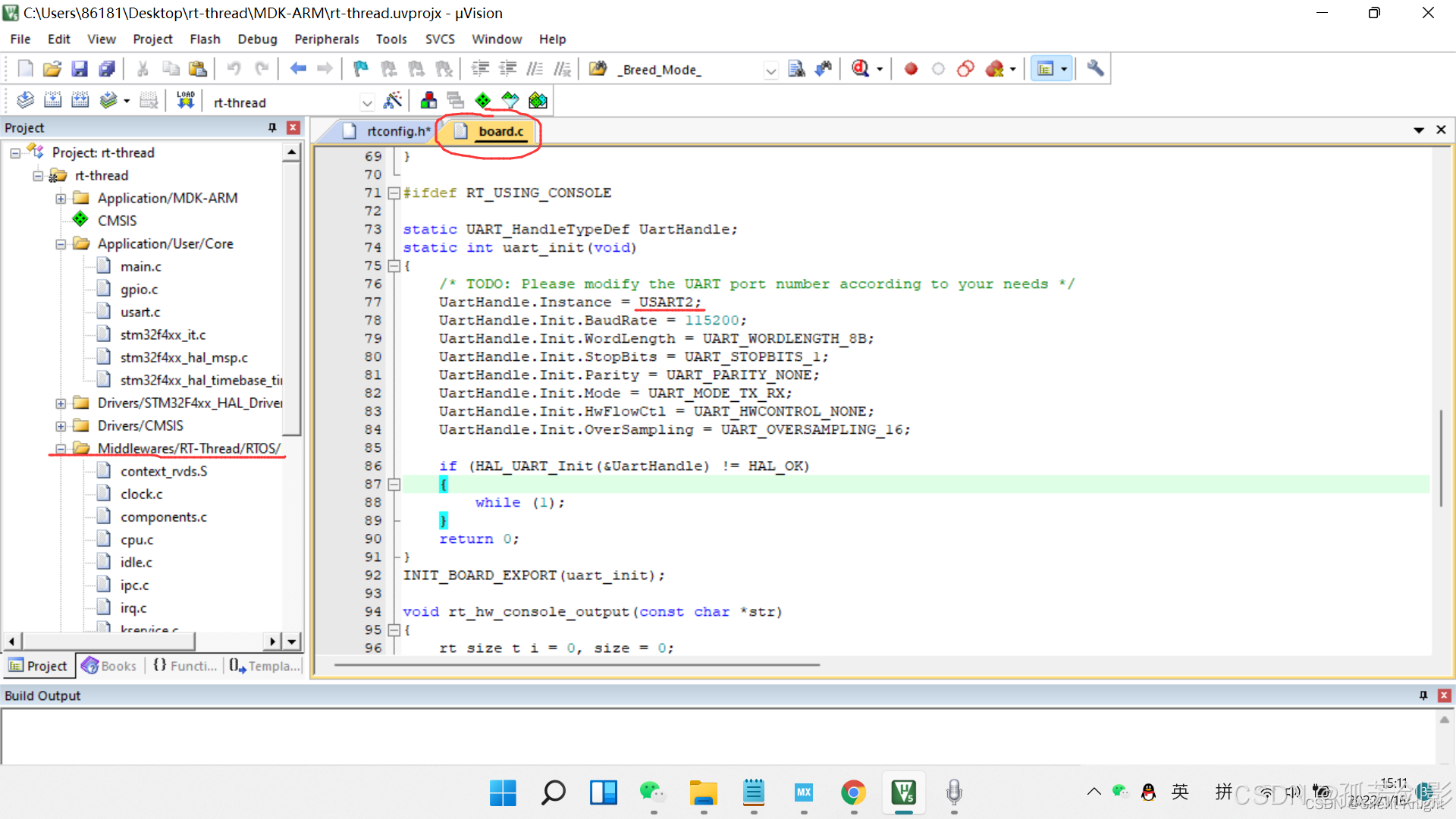Click the editor horizontal scrollbar
Screen dimensions: 1456x819
tap(576, 665)
